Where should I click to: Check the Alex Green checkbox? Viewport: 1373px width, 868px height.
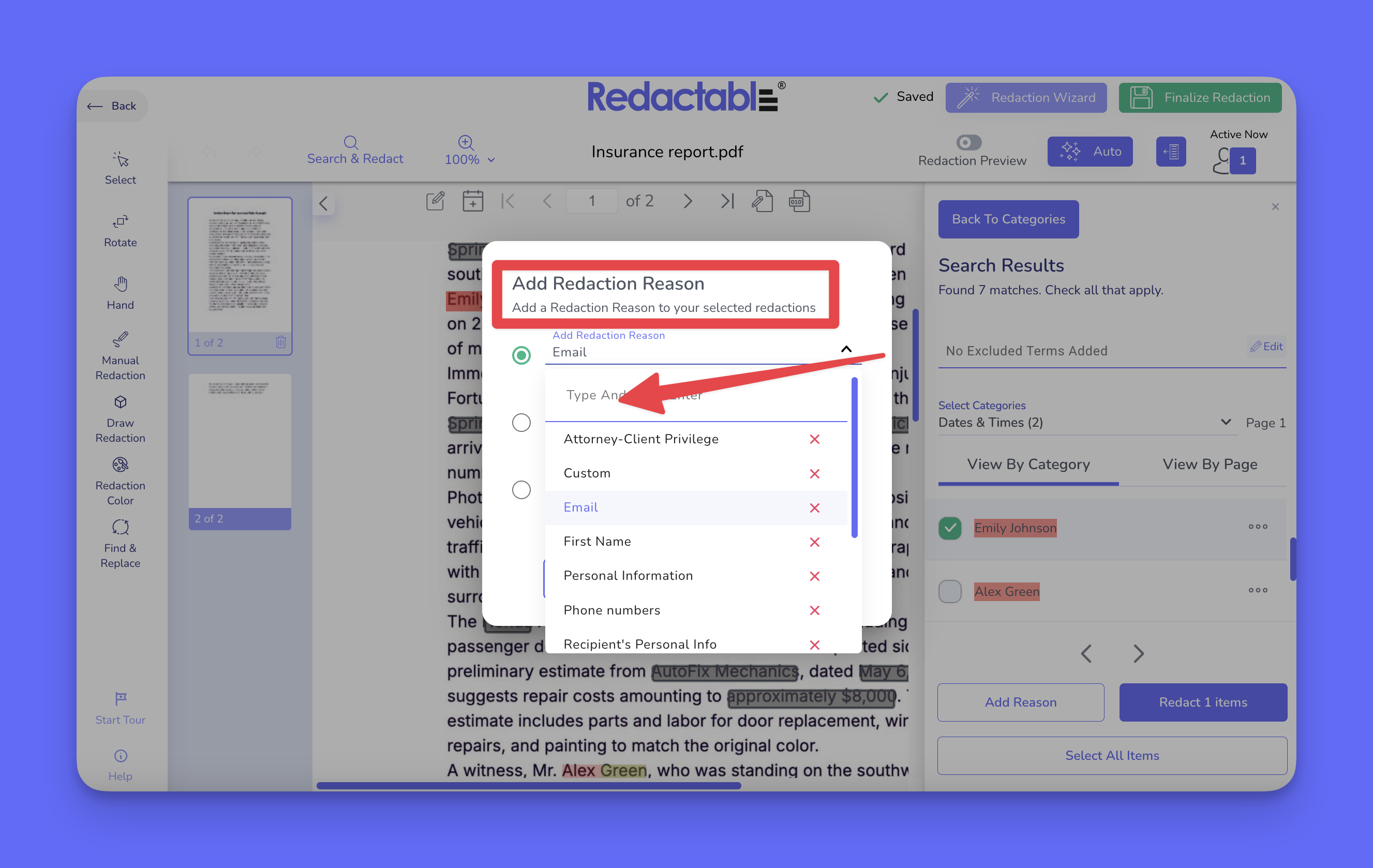tap(949, 591)
